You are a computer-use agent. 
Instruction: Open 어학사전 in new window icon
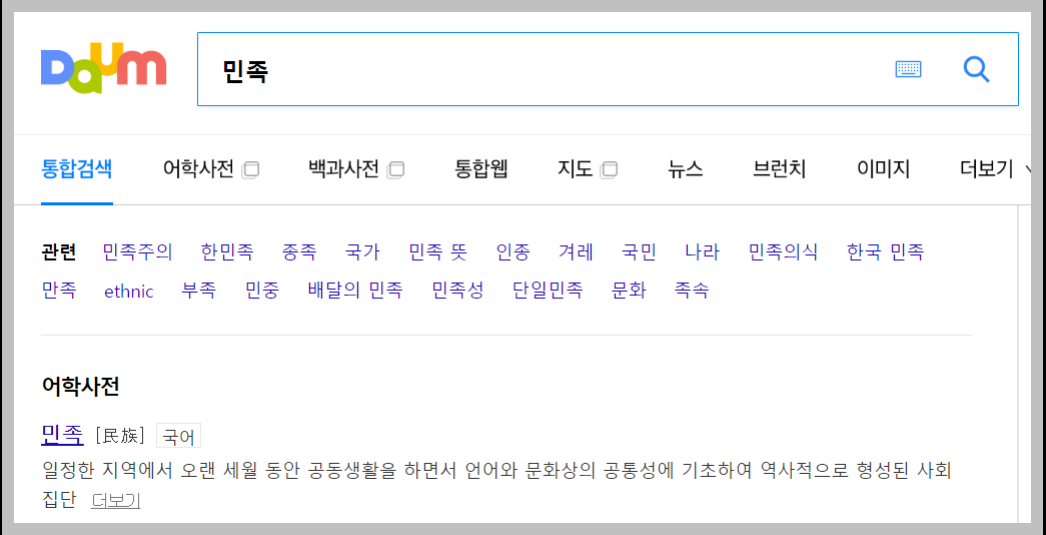tap(251, 170)
